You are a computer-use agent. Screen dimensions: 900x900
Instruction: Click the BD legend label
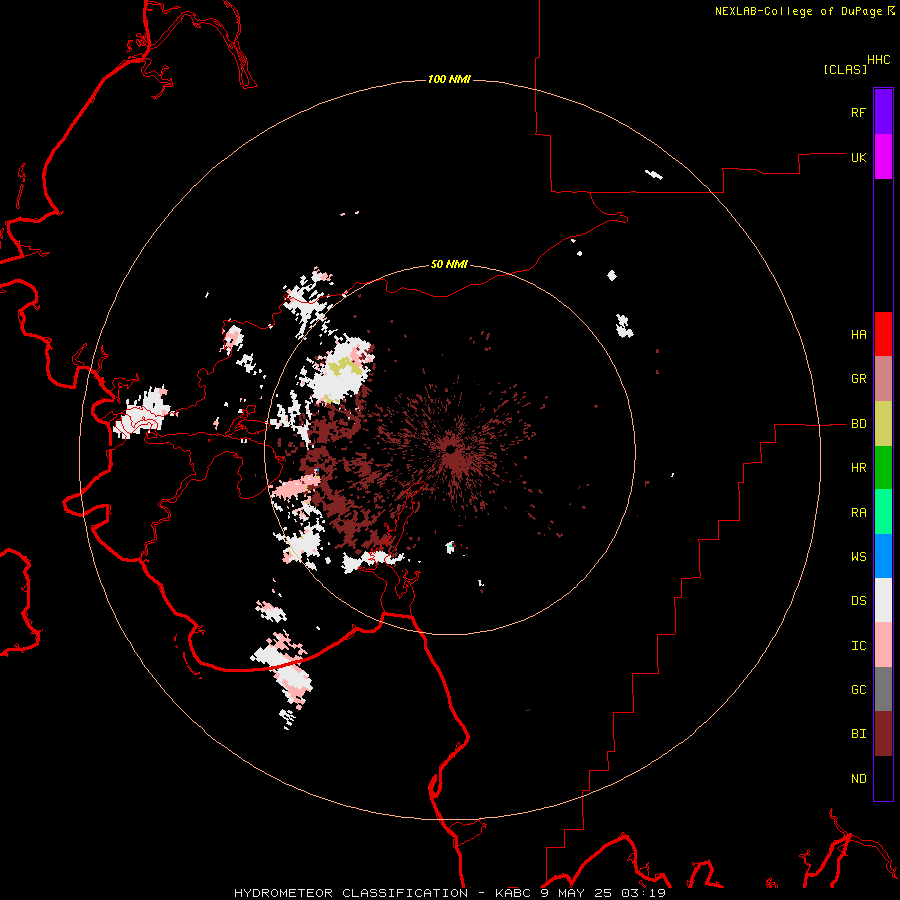point(858,424)
